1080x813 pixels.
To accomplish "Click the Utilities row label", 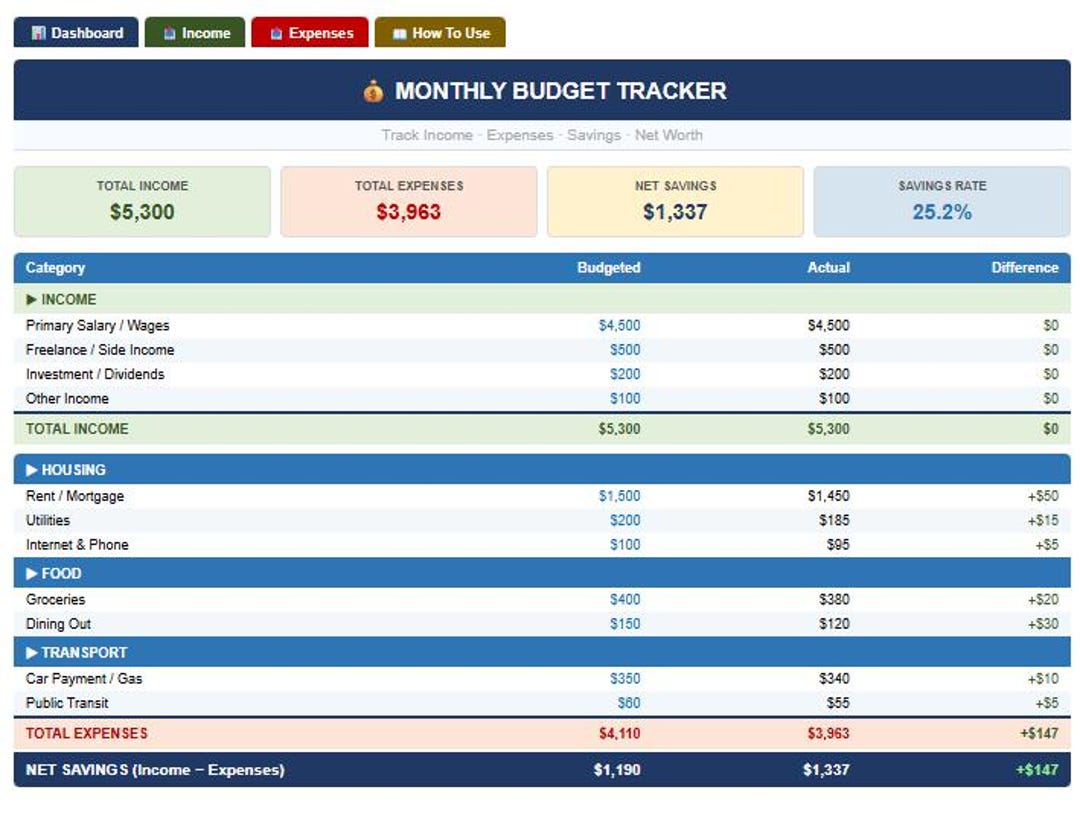I will click(48, 520).
